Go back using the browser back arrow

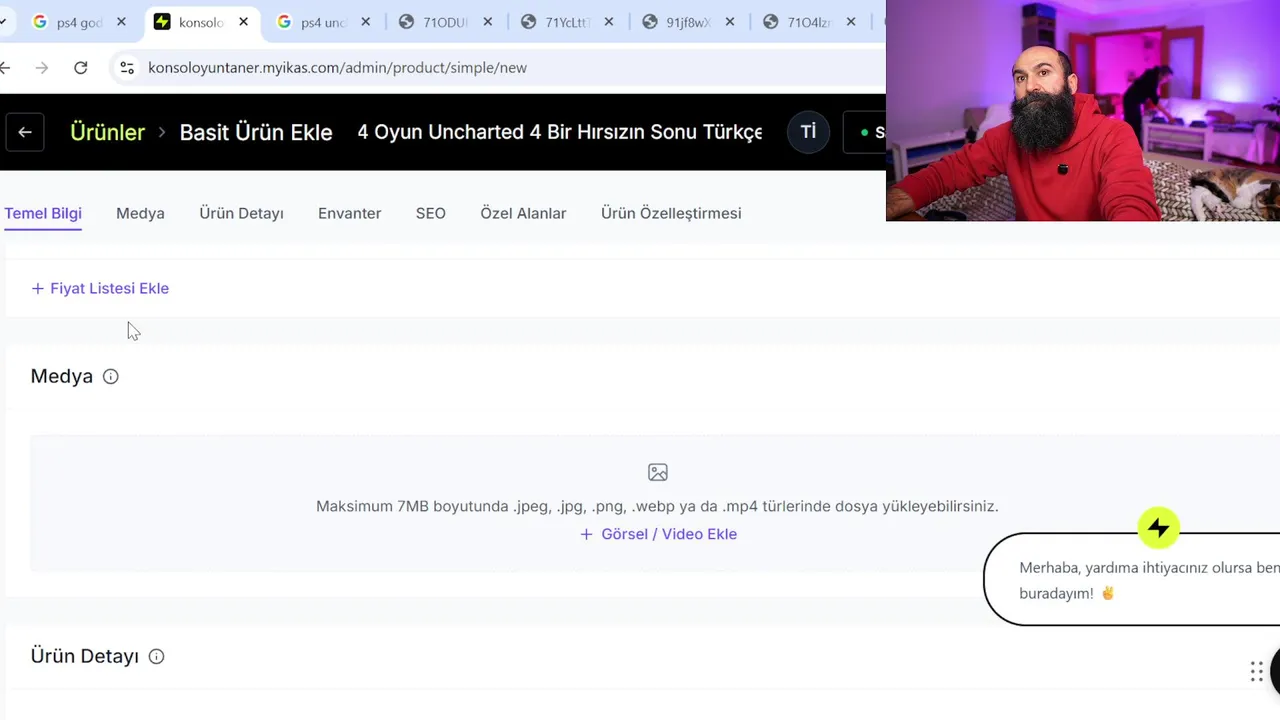click(x=5, y=68)
